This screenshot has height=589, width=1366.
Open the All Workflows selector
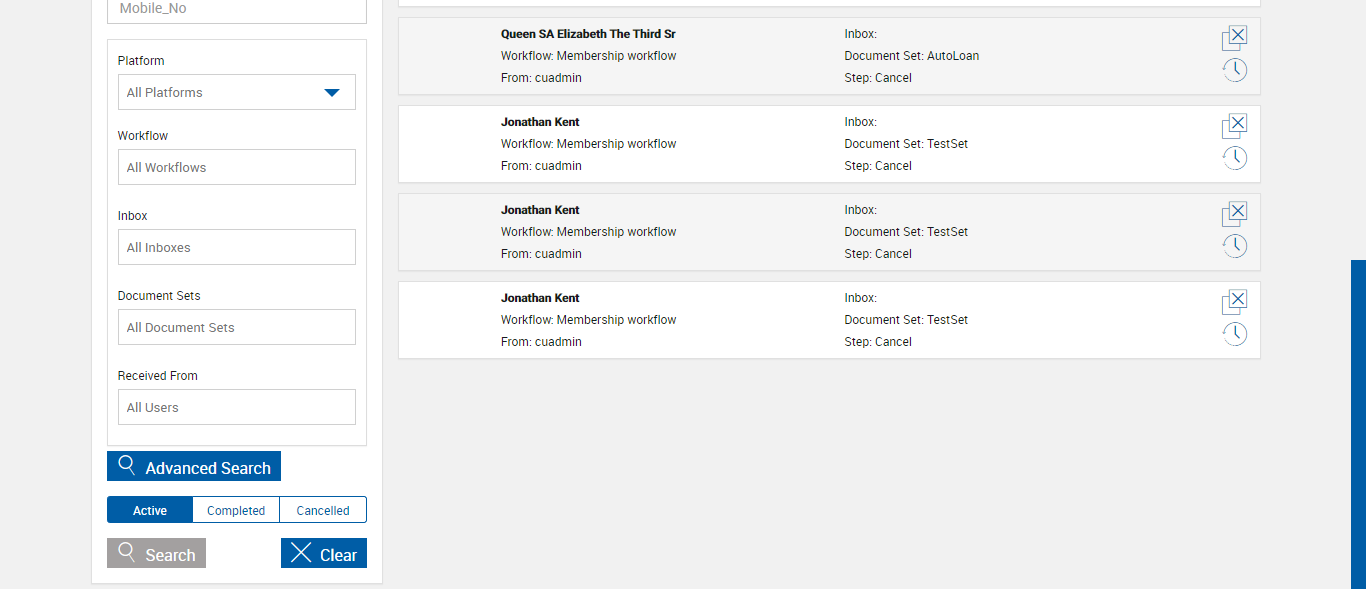point(236,167)
